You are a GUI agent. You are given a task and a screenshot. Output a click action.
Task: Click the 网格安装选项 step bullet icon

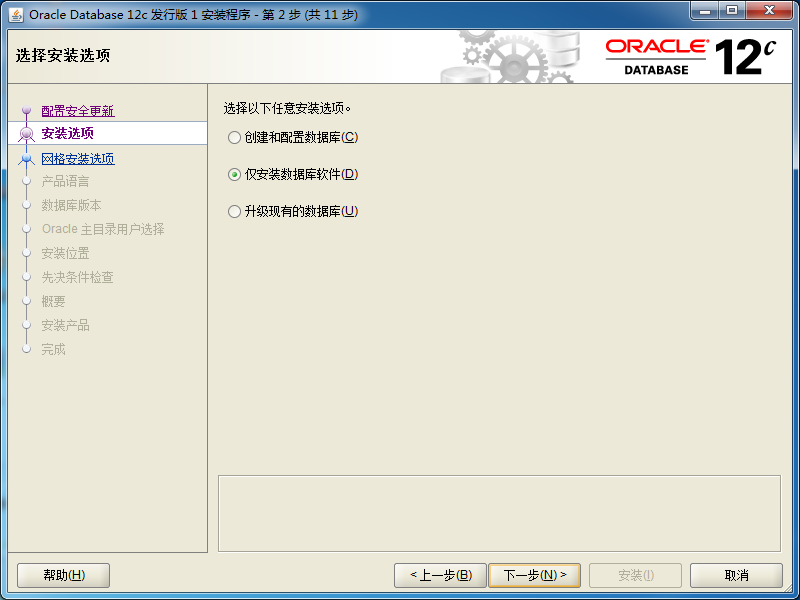point(27,159)
